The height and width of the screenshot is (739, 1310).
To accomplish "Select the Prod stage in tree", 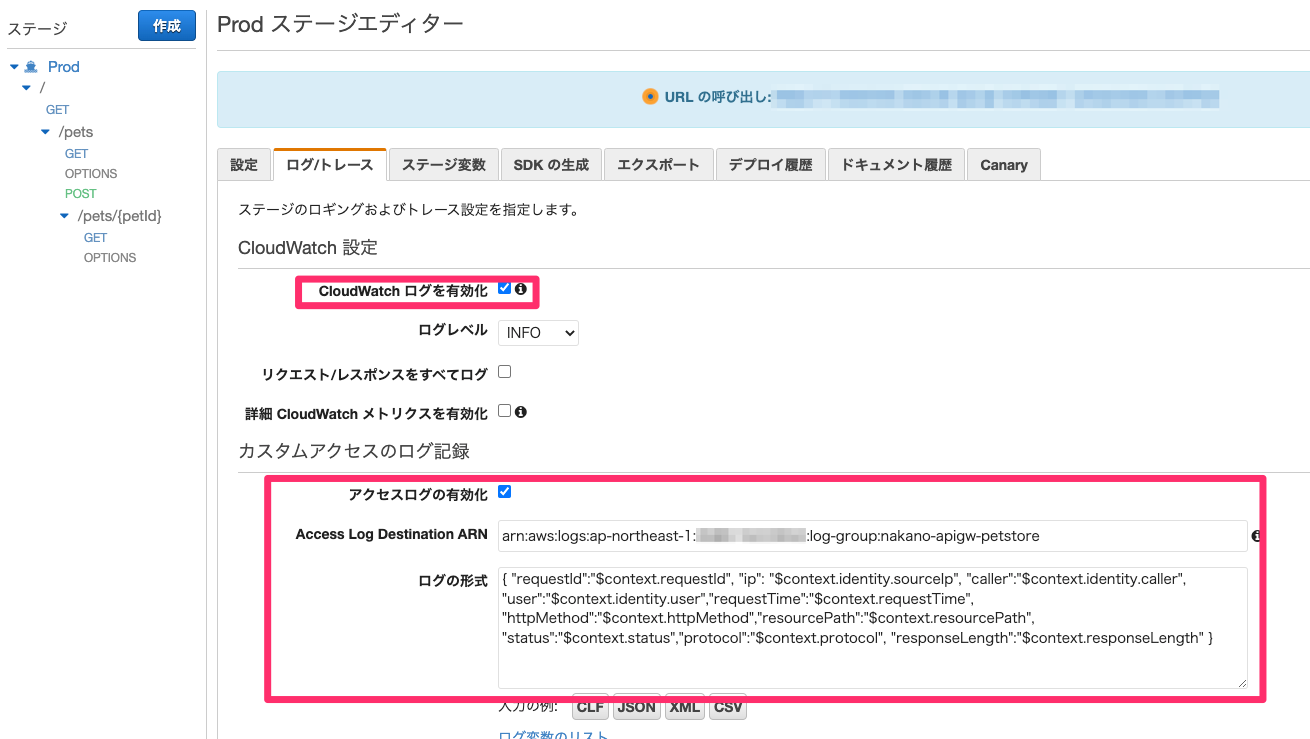I will click(x=64, y=67).
